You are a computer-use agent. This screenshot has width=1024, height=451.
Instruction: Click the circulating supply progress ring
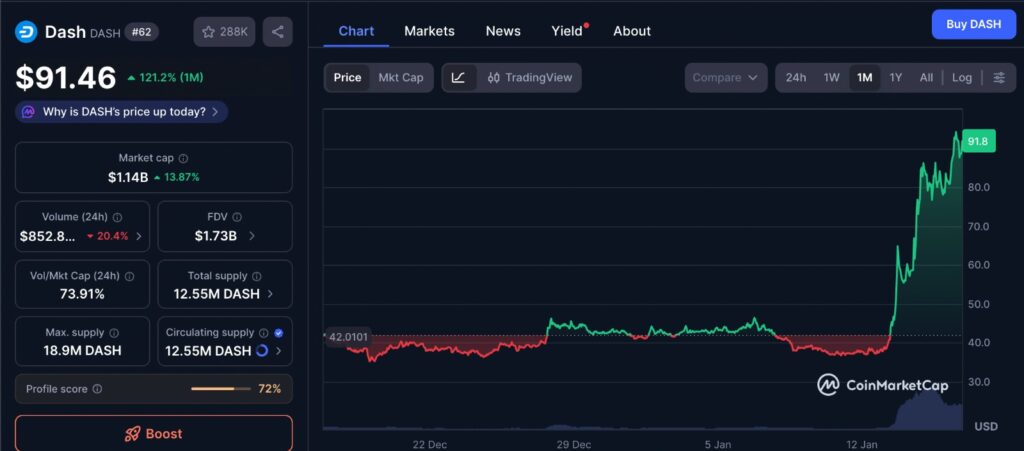(262, 351)
